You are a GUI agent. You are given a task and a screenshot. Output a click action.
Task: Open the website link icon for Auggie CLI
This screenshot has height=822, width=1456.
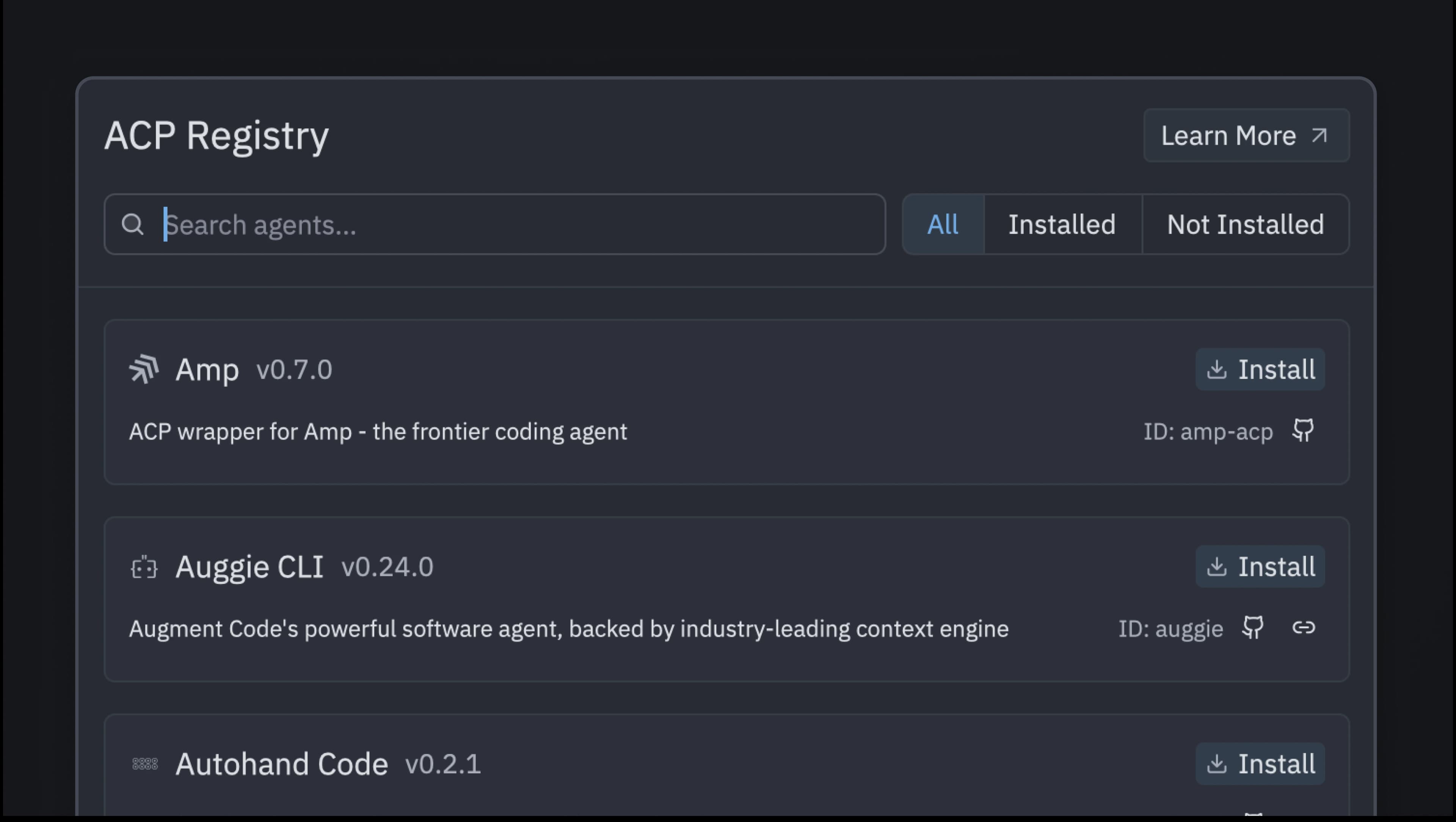coord(1304,628)
